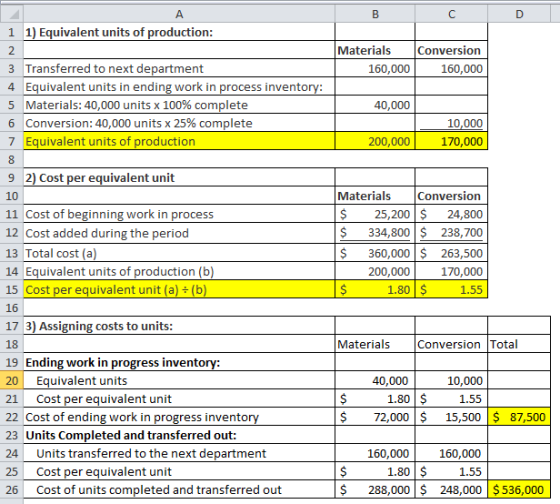Select 'Cost of beginning work in process' cell

point(179,214)
